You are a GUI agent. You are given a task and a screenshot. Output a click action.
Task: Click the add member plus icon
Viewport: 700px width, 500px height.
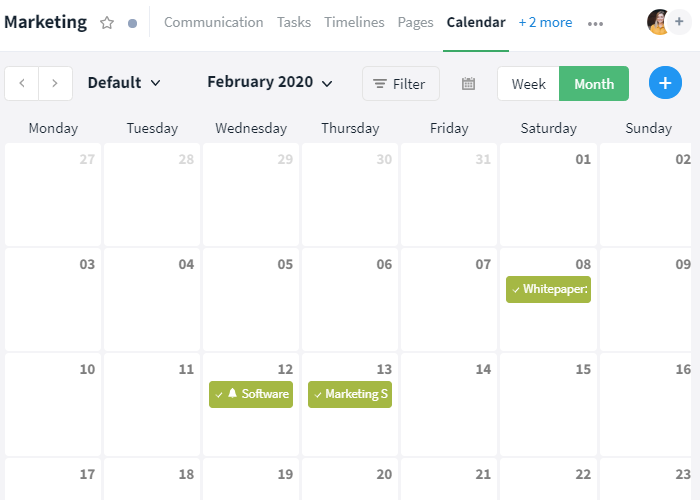tap(680, 22)
